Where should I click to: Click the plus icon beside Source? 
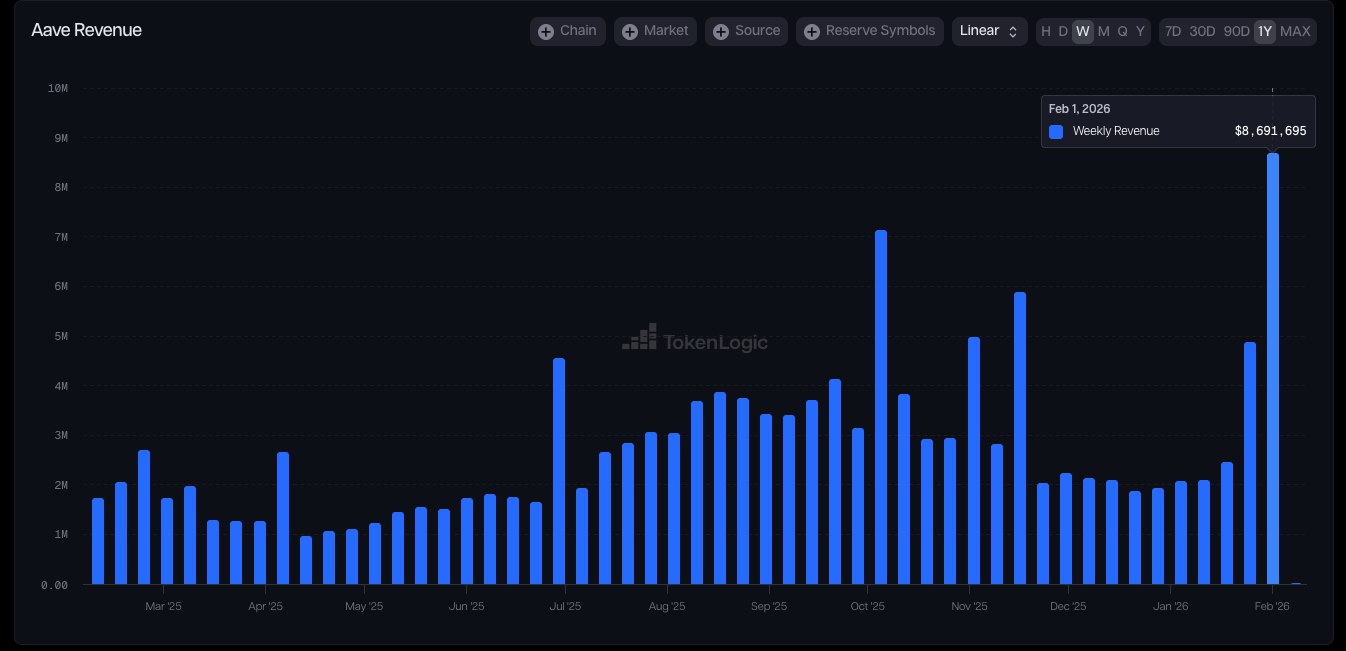[x=721, y=32]
